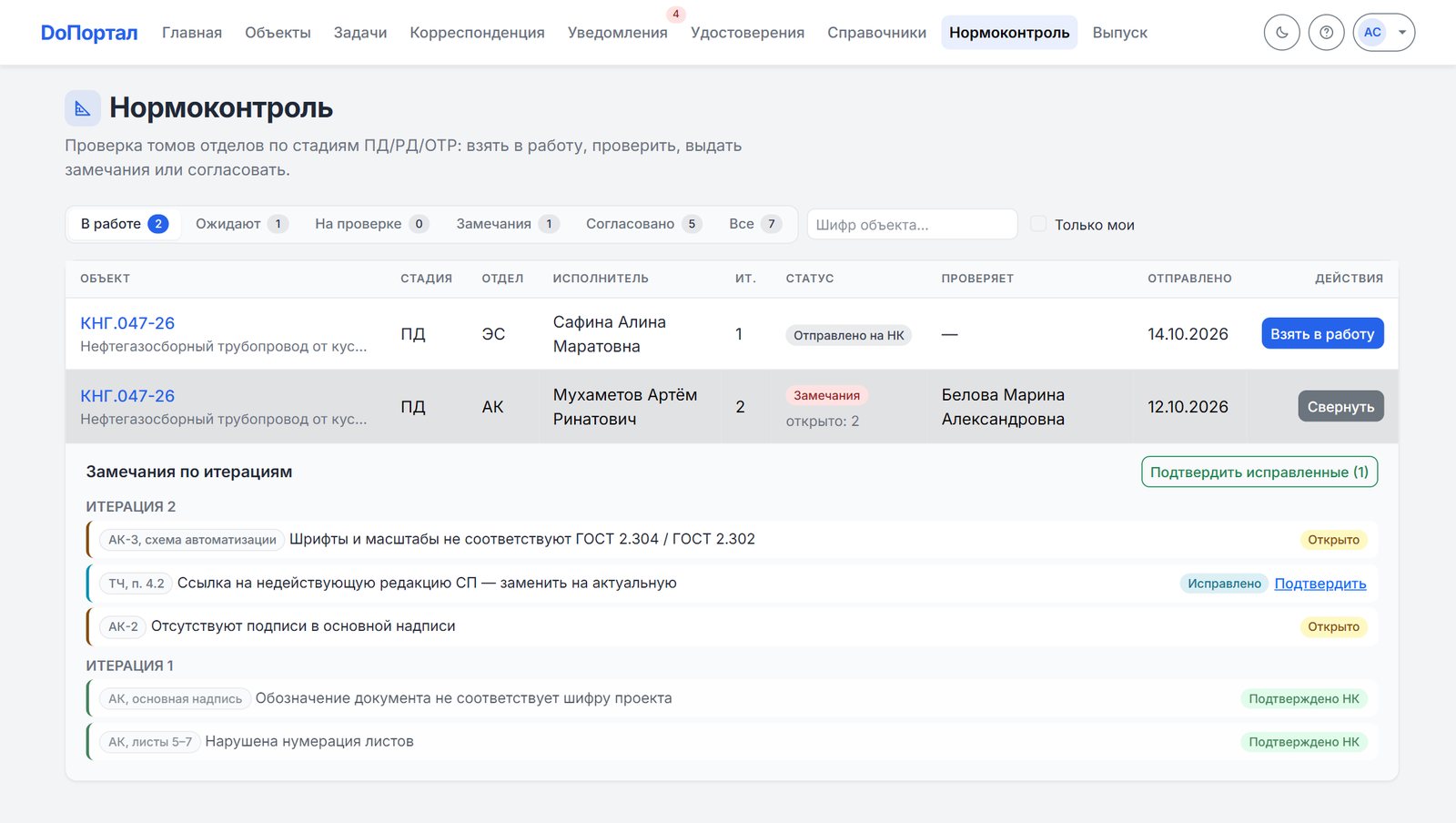Click the ИТЕРАЦИЯ 2 heading
The image size is (1456, 823).
coord(131,506)
